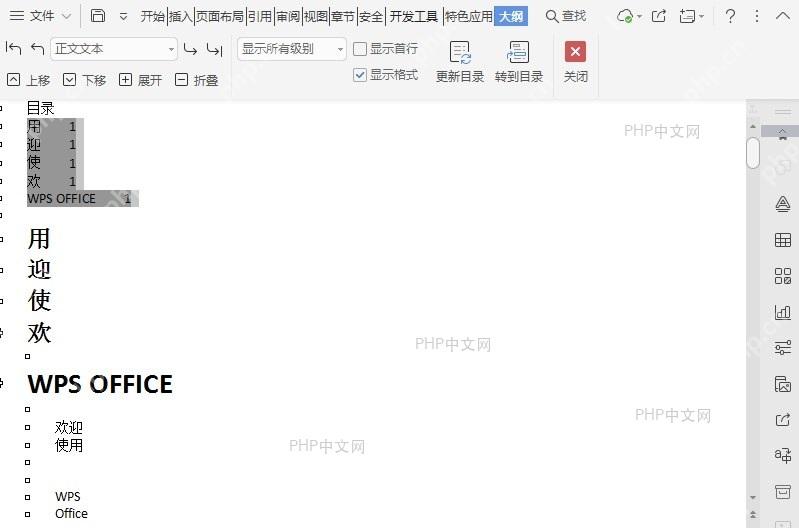Open the 文件 menu
Screen dimensions: 799x528
coord(40,16)
